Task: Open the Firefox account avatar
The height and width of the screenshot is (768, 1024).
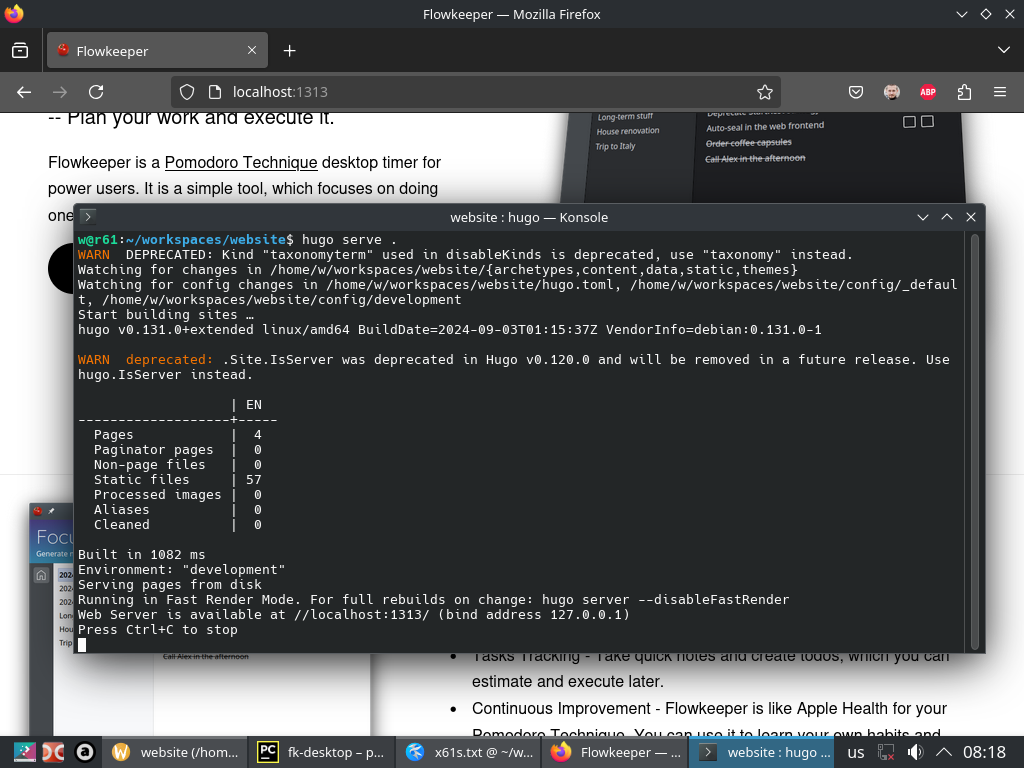Action: click(891, 92)
